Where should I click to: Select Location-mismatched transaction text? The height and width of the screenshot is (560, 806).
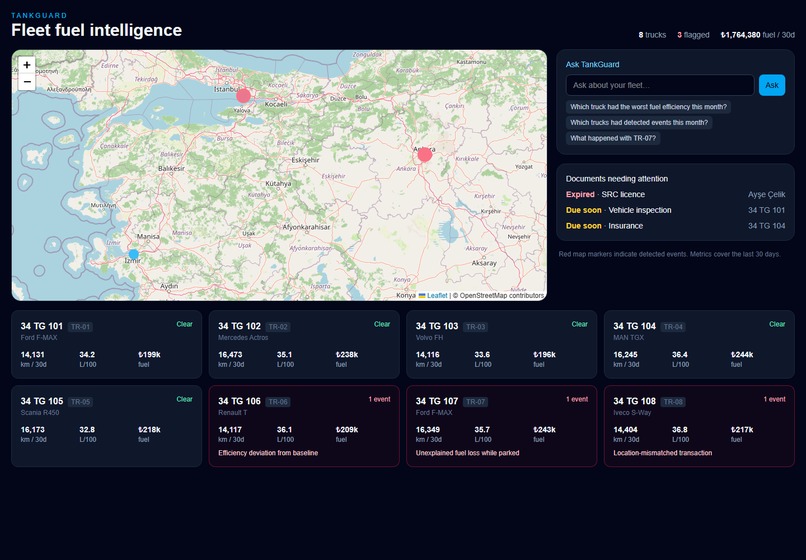663,453
